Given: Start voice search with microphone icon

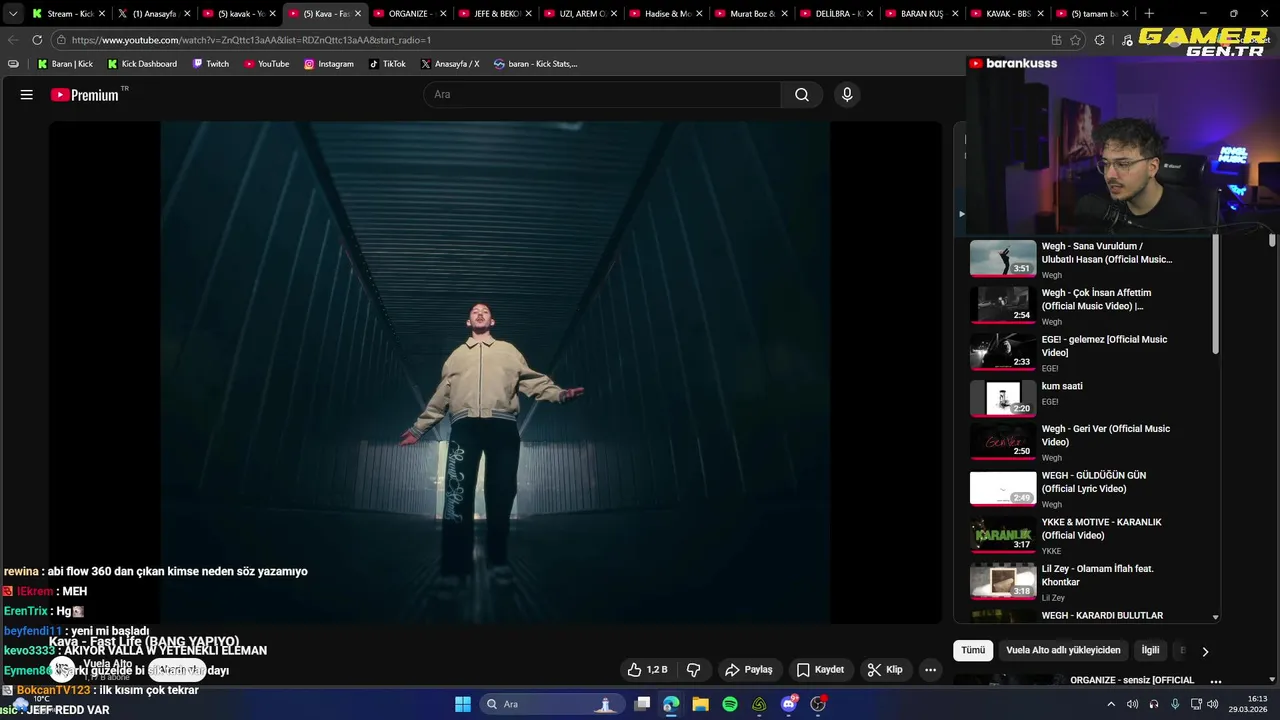Looking at the screenshot, I should pyautogui.click(x=847, y=95).
